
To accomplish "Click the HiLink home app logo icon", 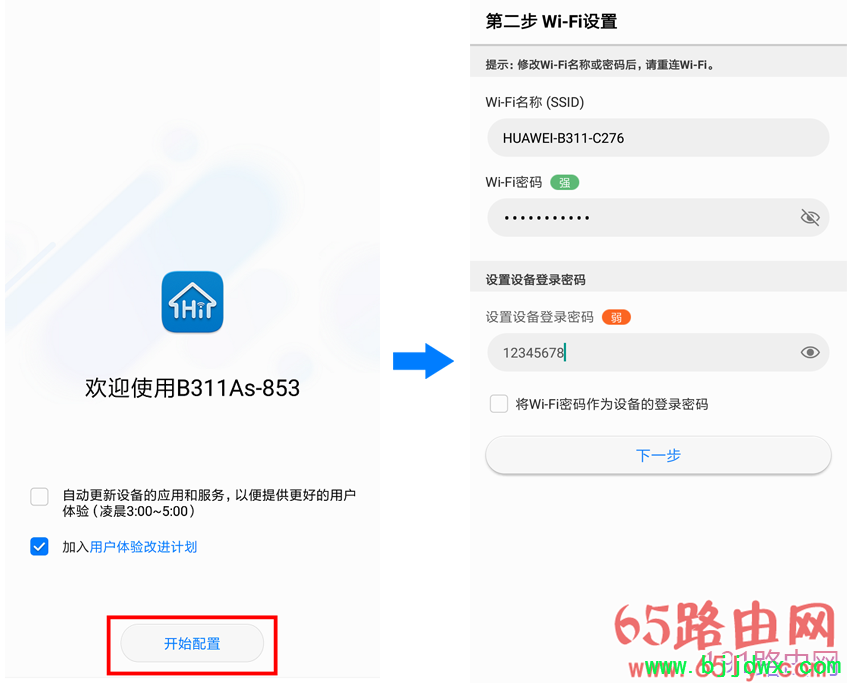I will 192,302.
